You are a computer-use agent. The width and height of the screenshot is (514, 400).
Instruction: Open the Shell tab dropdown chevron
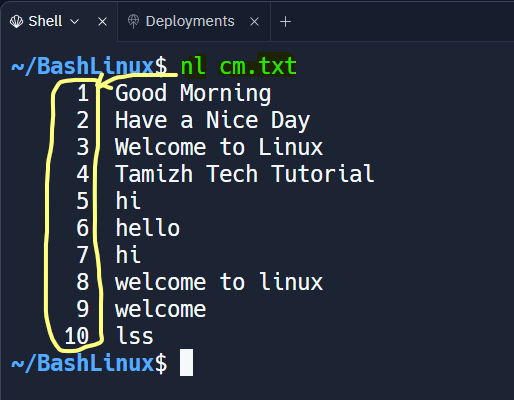point(75,22)
